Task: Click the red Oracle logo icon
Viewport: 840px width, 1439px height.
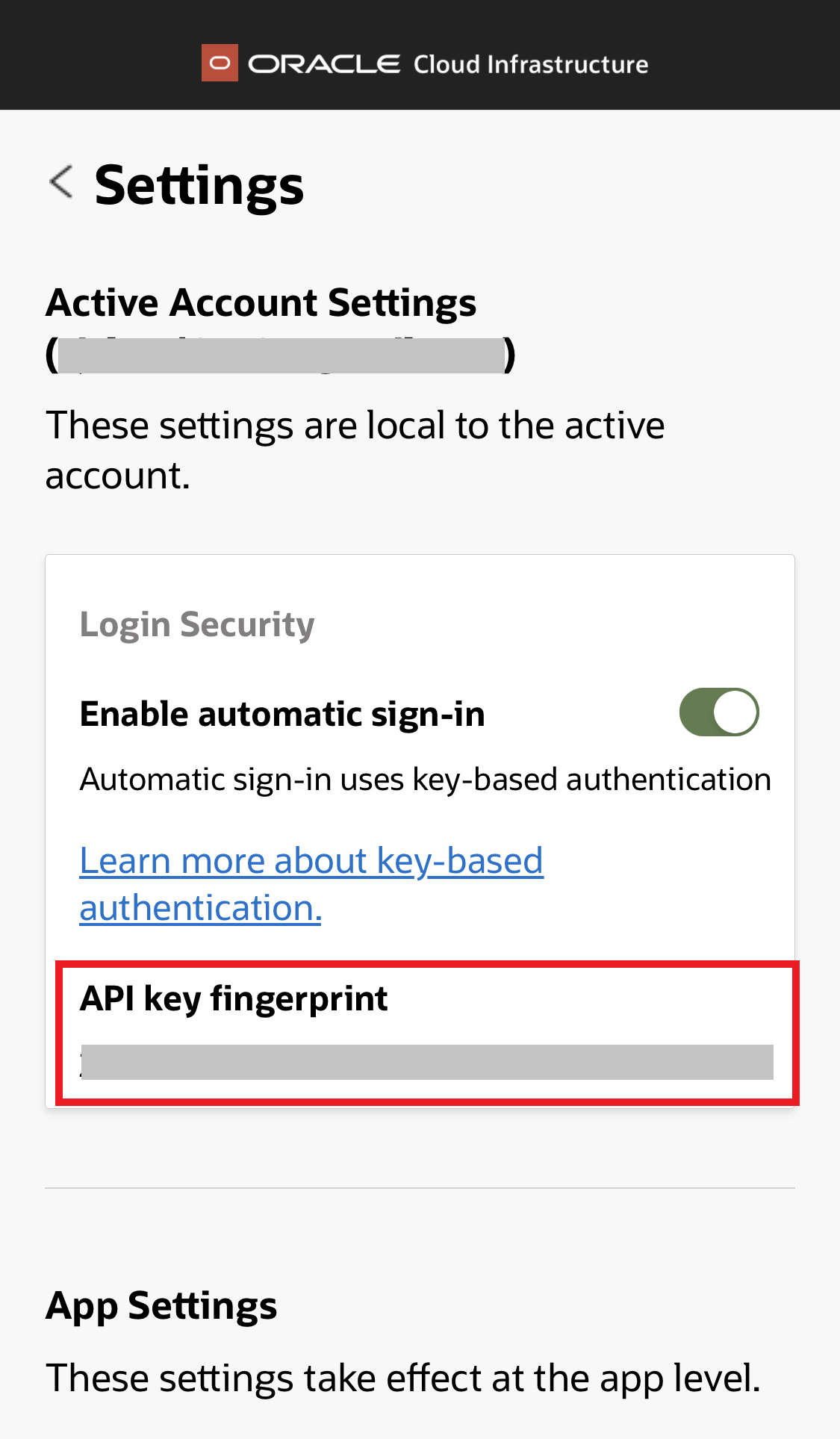Action: tap(220, 63)
